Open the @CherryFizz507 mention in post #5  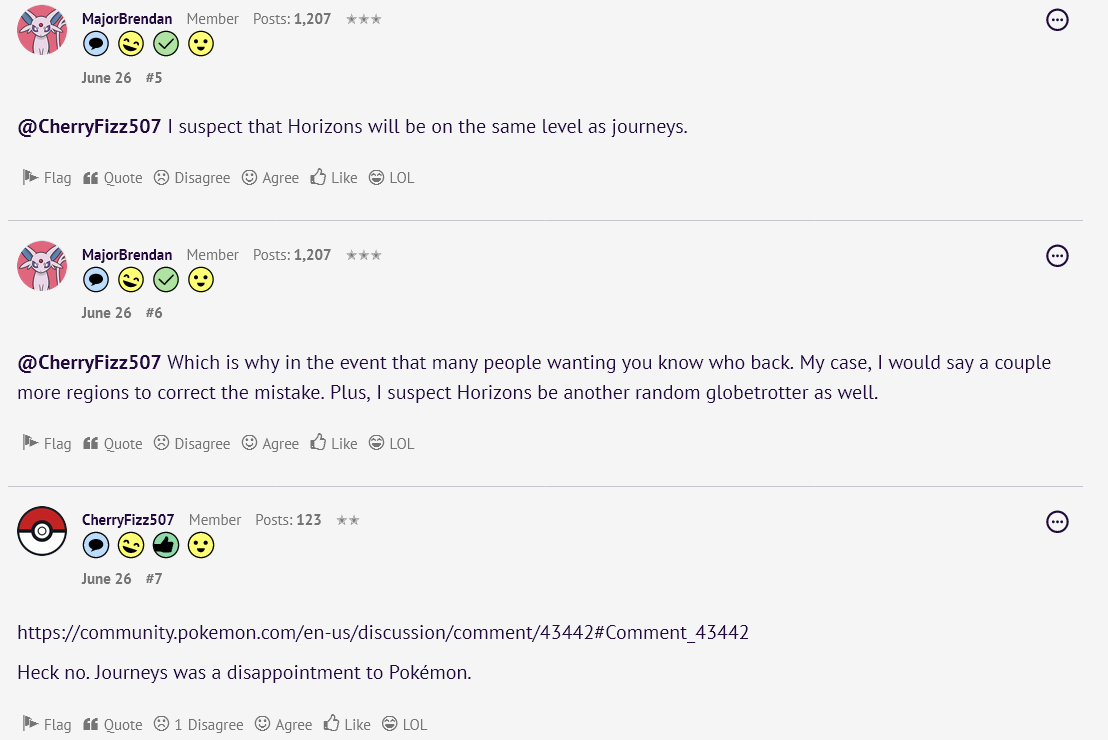point(89,127)
